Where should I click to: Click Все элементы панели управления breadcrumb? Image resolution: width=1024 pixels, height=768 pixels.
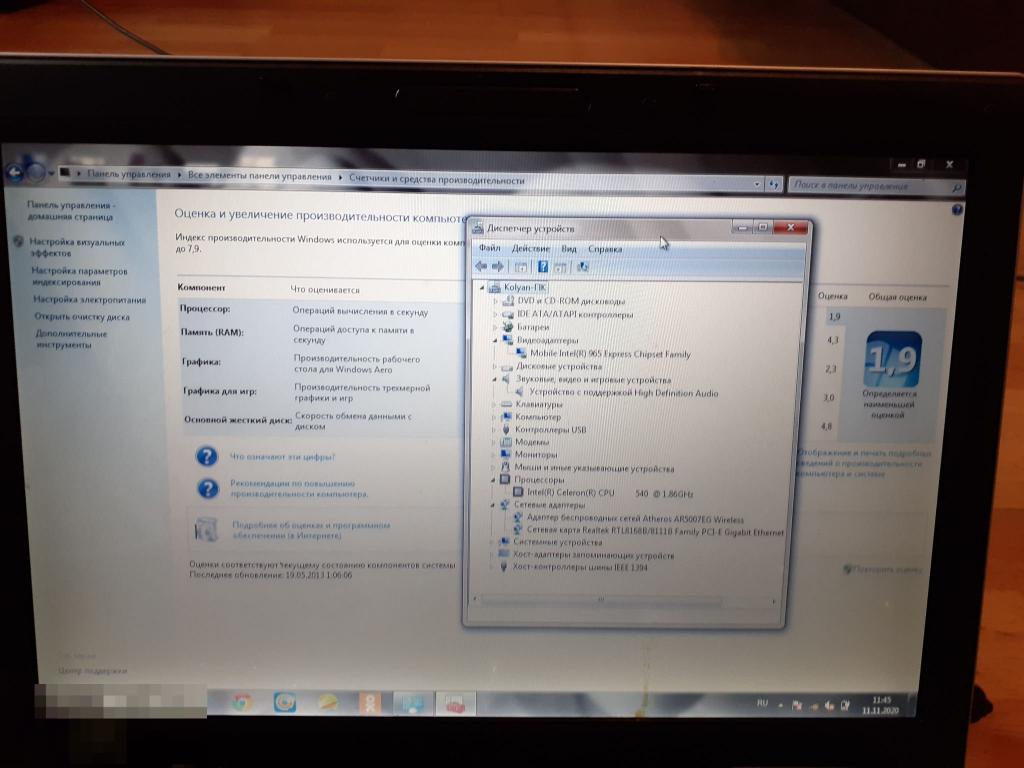click(x=259, y=176)
